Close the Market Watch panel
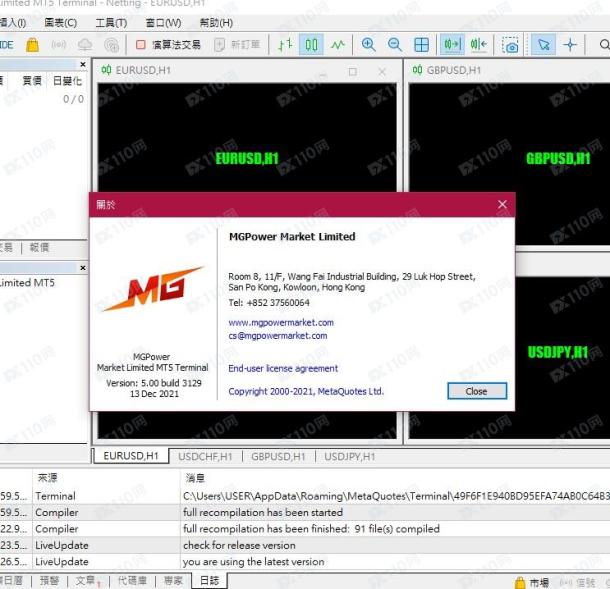 point(83,64)
